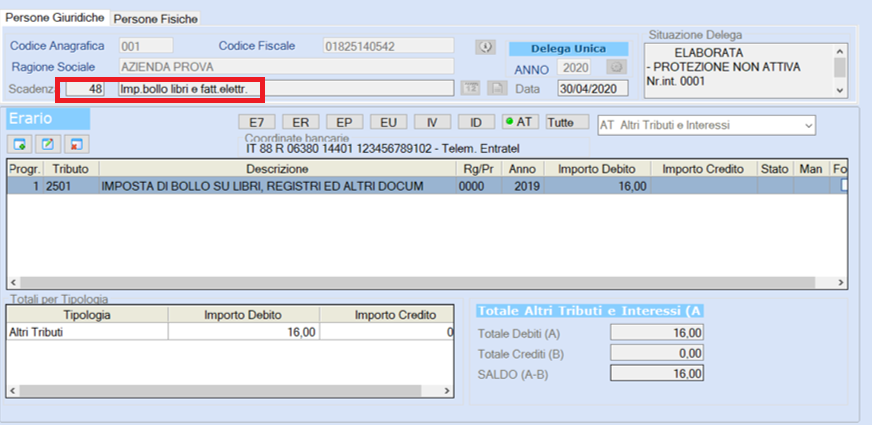Switch to Persone Fisiche tab
This screenshot has width=872, height=425.
156,19
